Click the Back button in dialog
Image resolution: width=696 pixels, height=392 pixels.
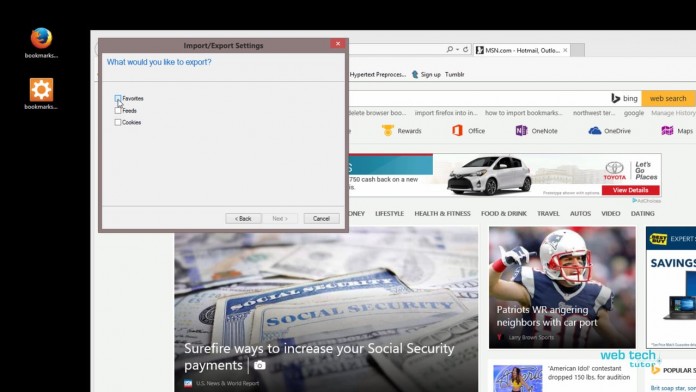point(243,218)
